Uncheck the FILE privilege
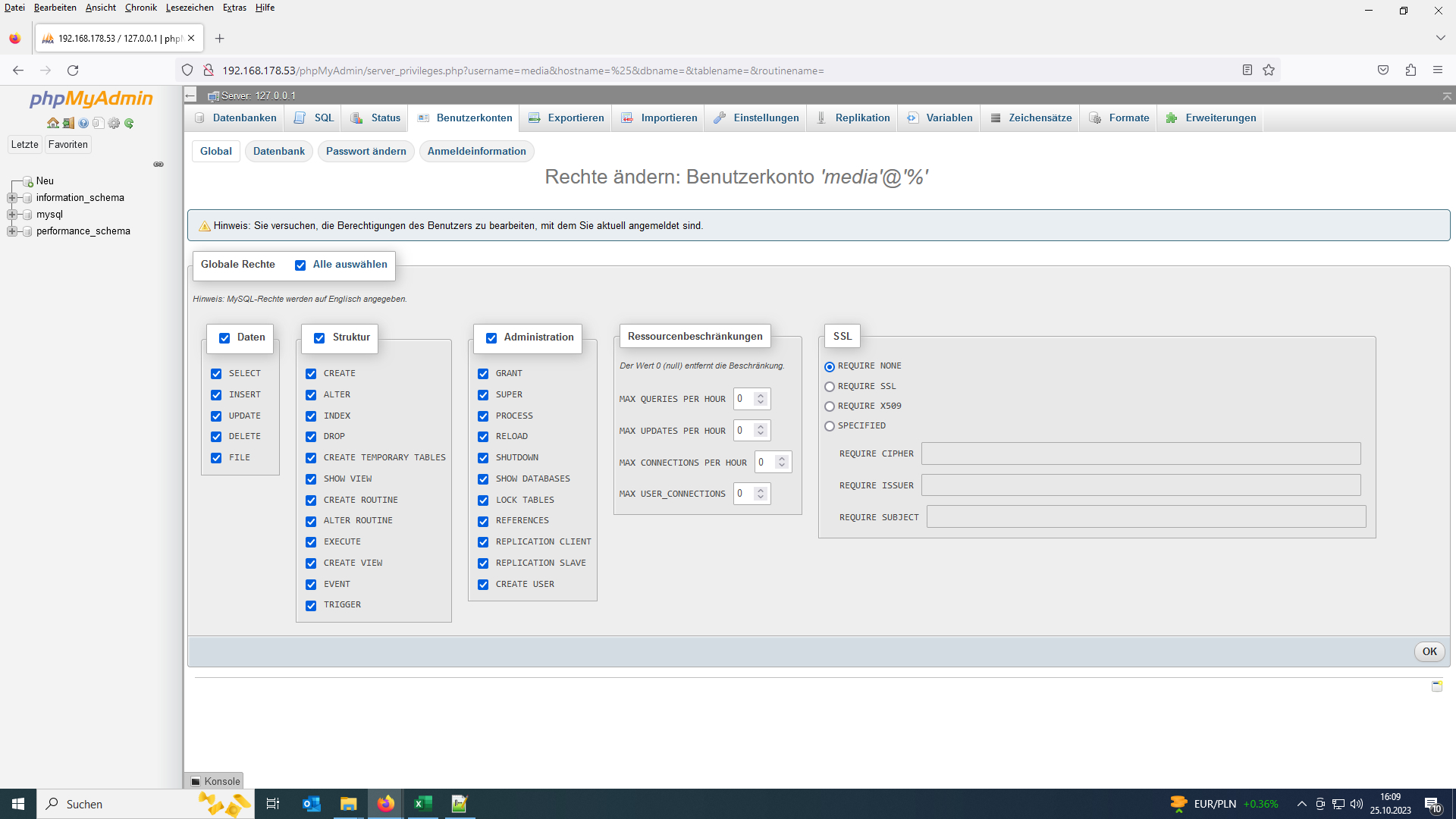1456x819 pixels. [216, 458]
